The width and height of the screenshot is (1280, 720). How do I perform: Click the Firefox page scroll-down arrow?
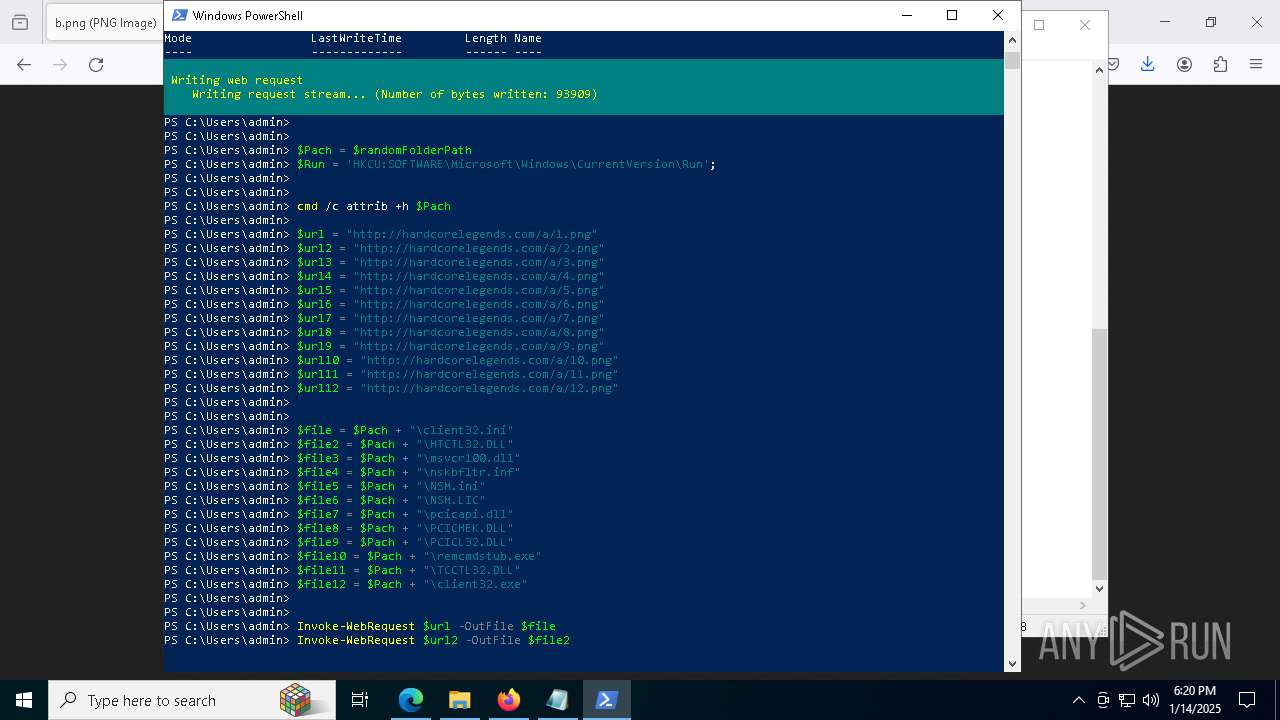coord(1100,589)
